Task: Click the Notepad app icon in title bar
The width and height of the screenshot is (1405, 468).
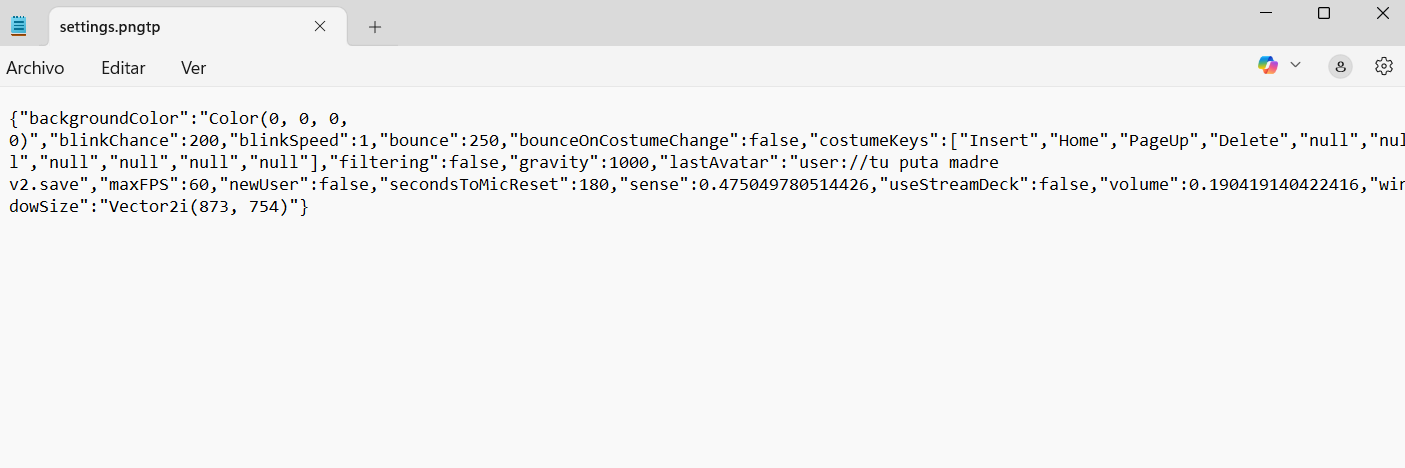Action: [x=19, y=26]
